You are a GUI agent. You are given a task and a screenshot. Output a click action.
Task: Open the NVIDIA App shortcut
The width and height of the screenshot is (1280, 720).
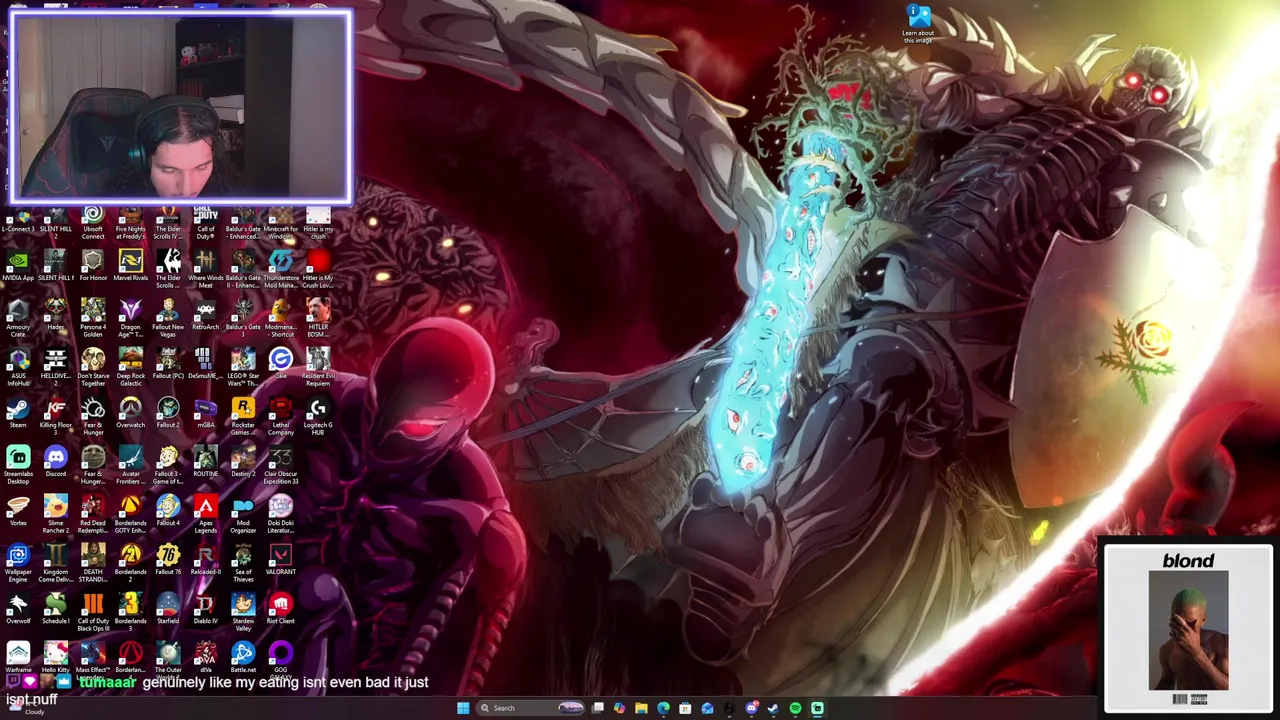pyautogui.click(x=18, y=267)
